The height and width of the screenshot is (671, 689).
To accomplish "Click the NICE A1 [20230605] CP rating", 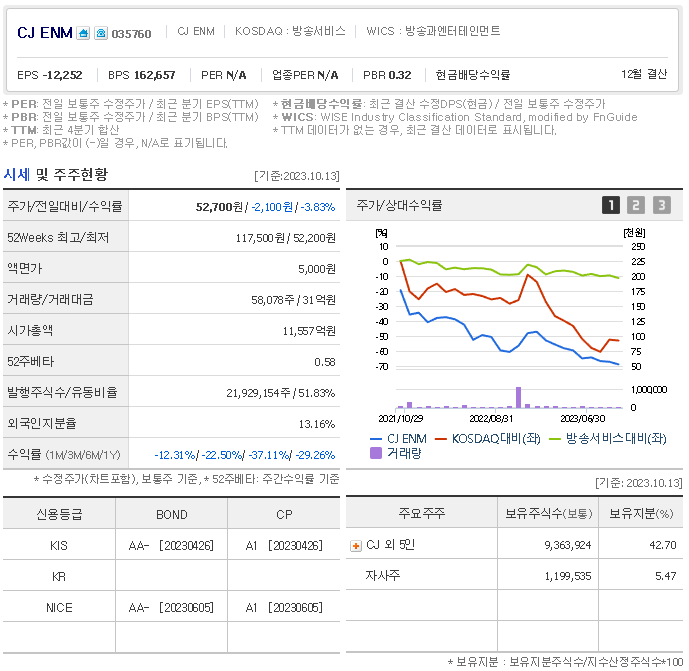I will [x=284, y=608].
